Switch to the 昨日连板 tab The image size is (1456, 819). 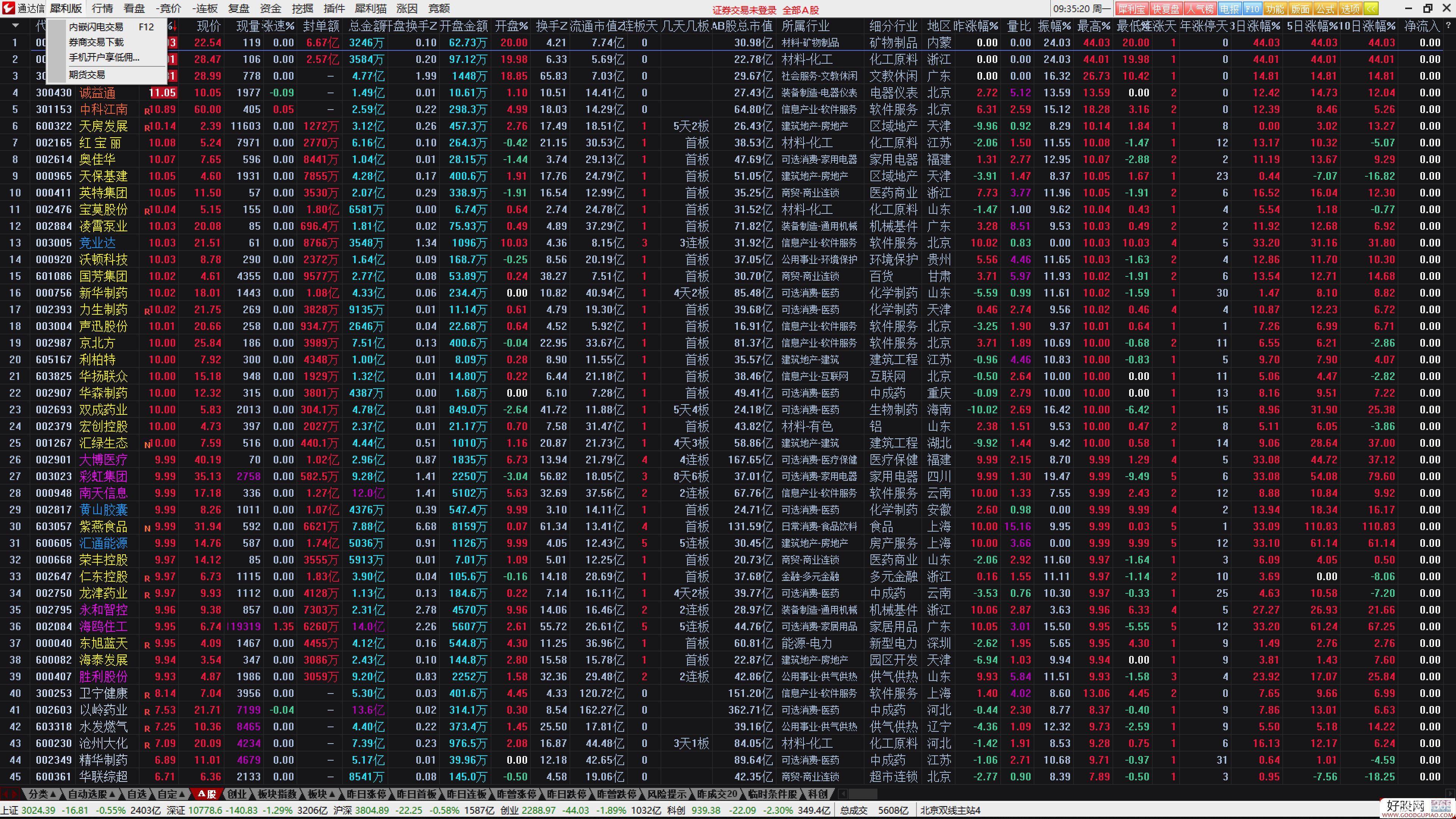[x=467, y=794]
